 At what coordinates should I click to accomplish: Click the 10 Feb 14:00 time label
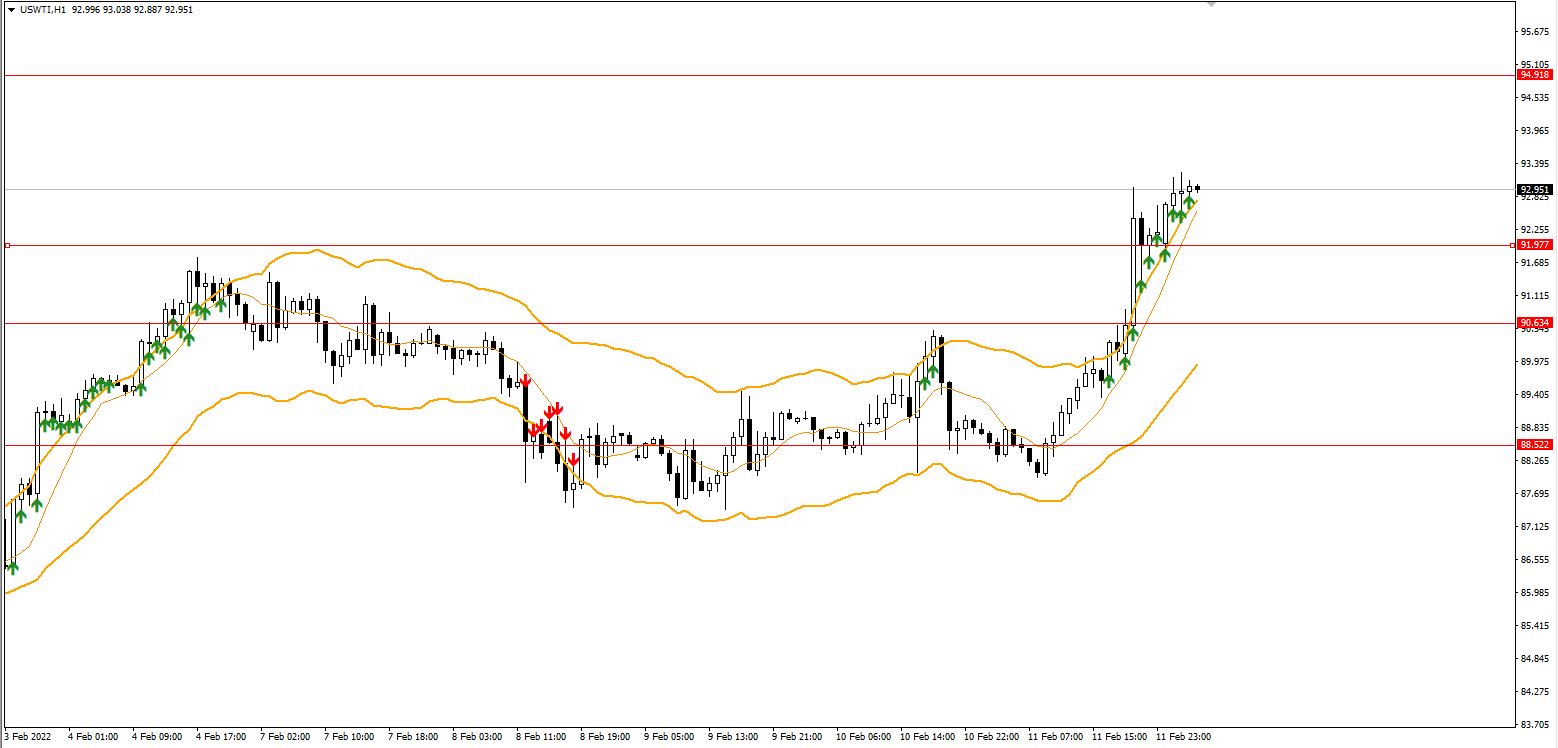click(927, 737)
